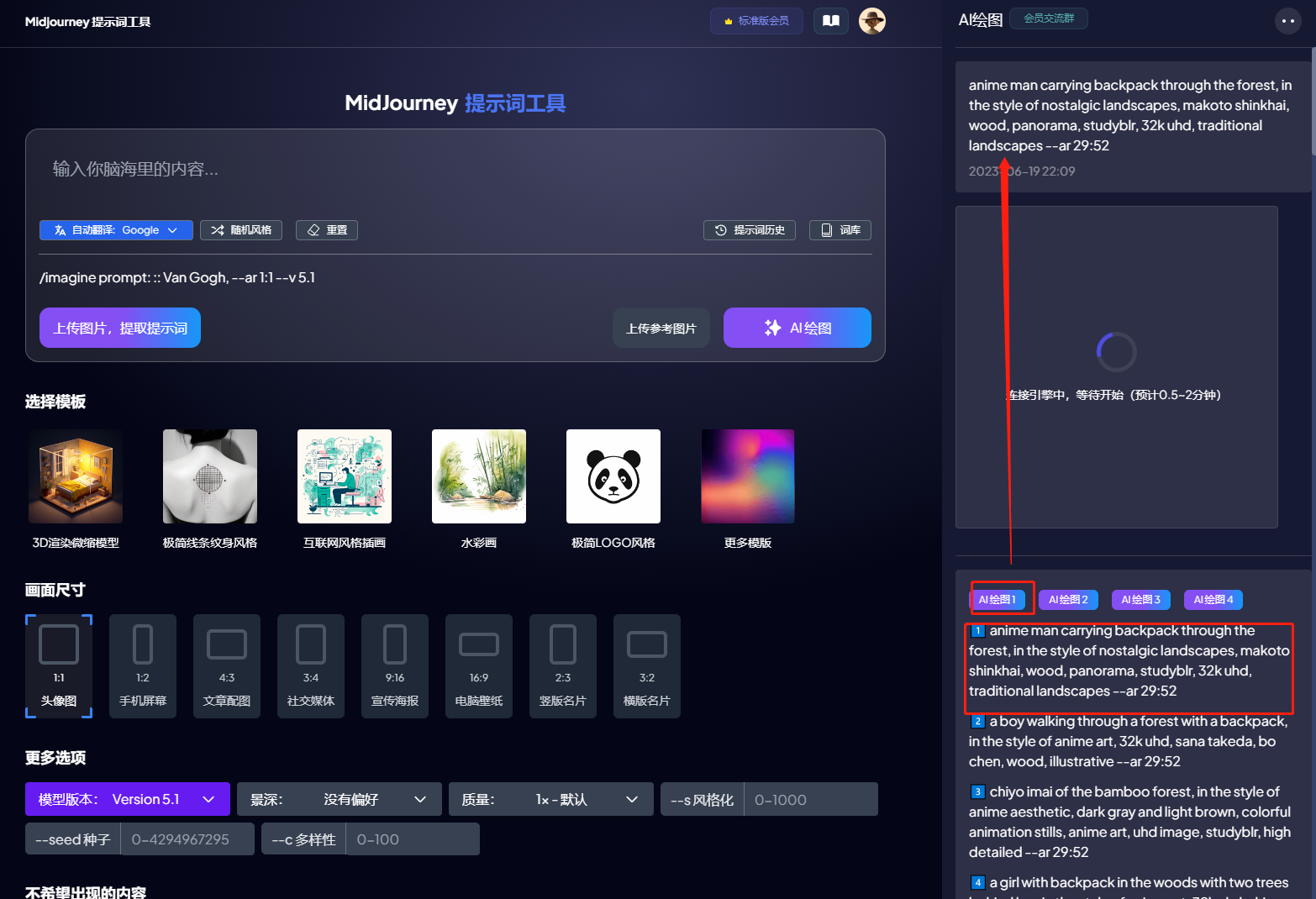The height and width of the screenshot is (899, 1316).
Task: Click the --s 风格化 0-1000 input
Action: pyautogui.click(x=811, y=799)
